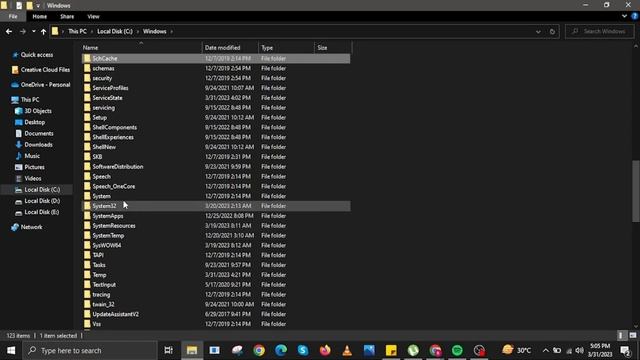Open volume control in system tray
This screenshot has width=640, height=360.
(x=580, y=351)
